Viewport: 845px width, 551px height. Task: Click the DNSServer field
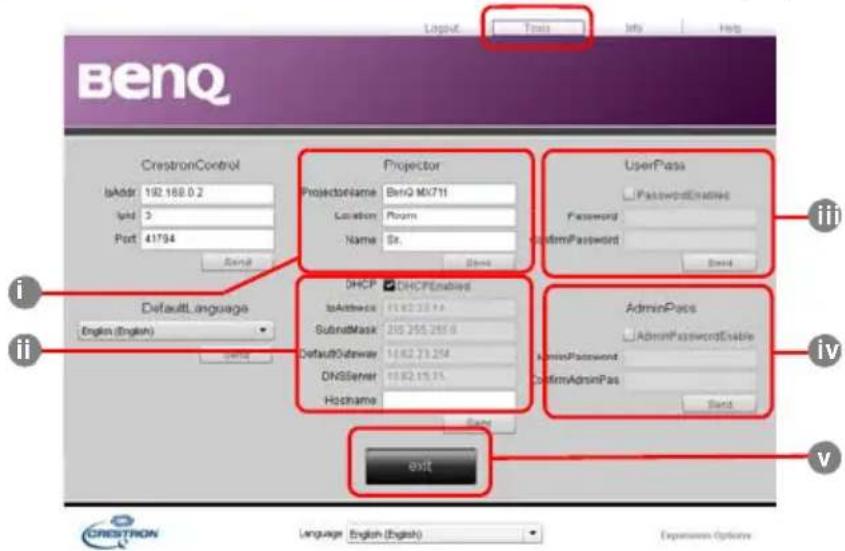click(449, 376)
